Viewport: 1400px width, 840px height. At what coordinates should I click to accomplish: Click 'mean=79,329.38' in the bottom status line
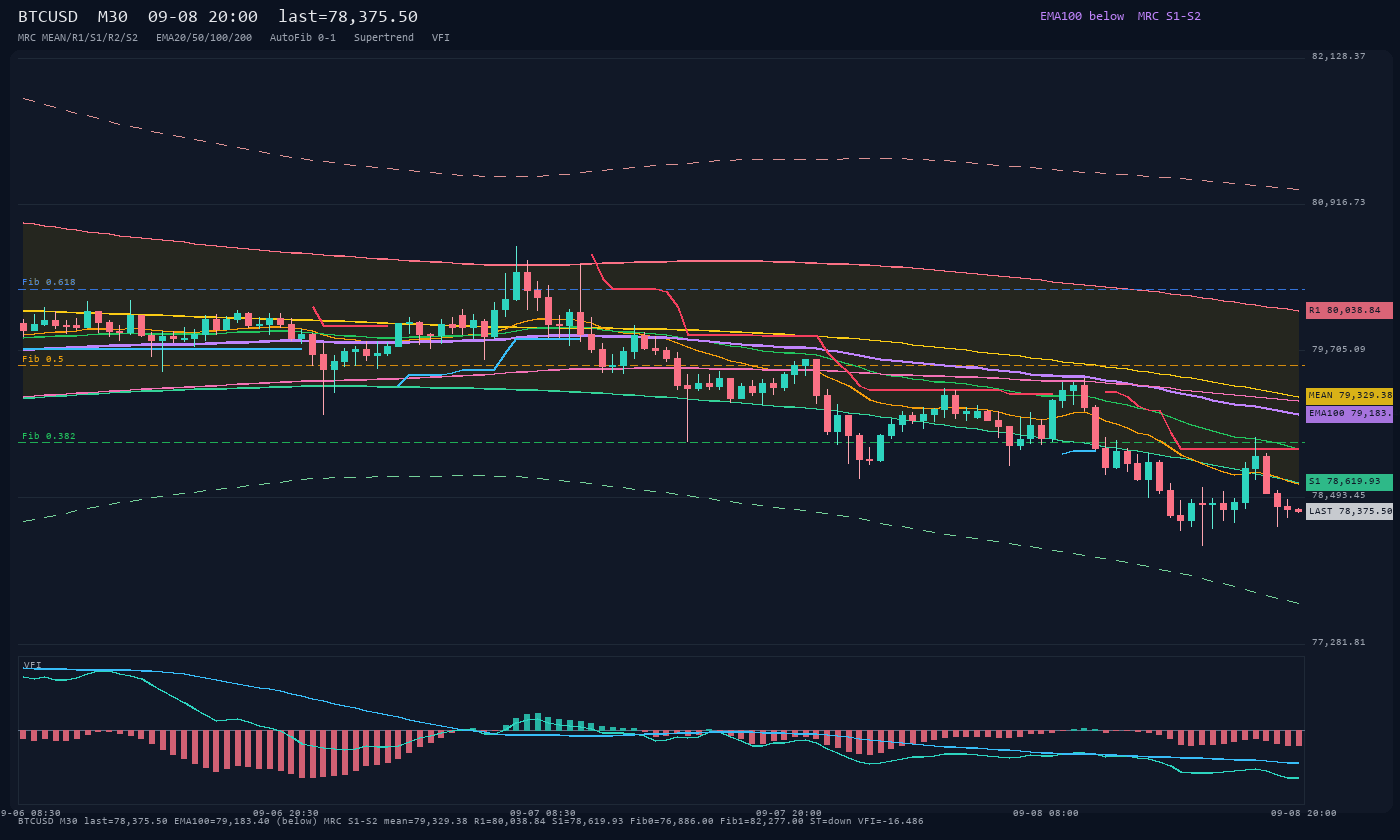426,821
